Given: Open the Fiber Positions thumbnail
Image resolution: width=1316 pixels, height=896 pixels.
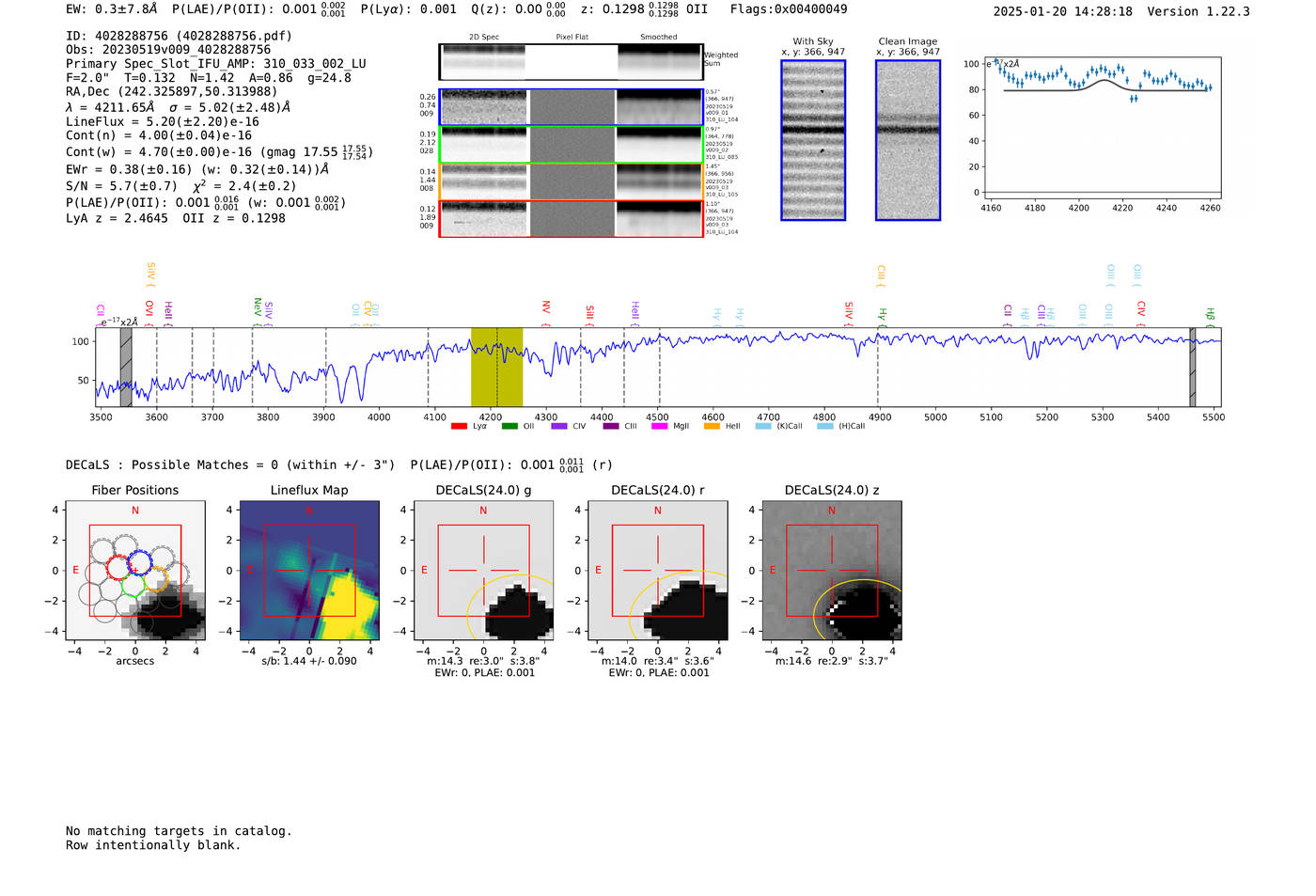Looking at the screenshot, I should coord(135,571).
